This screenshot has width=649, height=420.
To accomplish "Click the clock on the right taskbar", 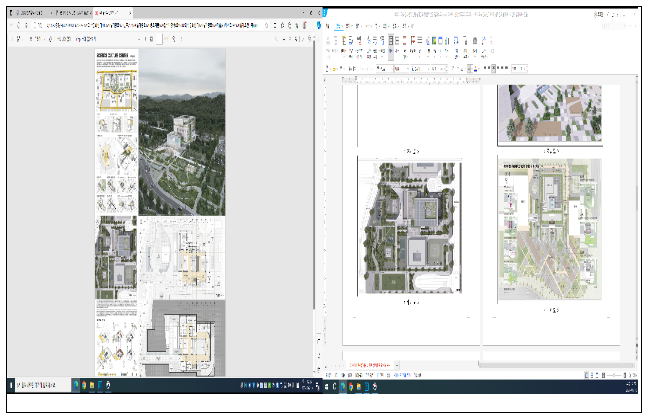I will point(631,386).
